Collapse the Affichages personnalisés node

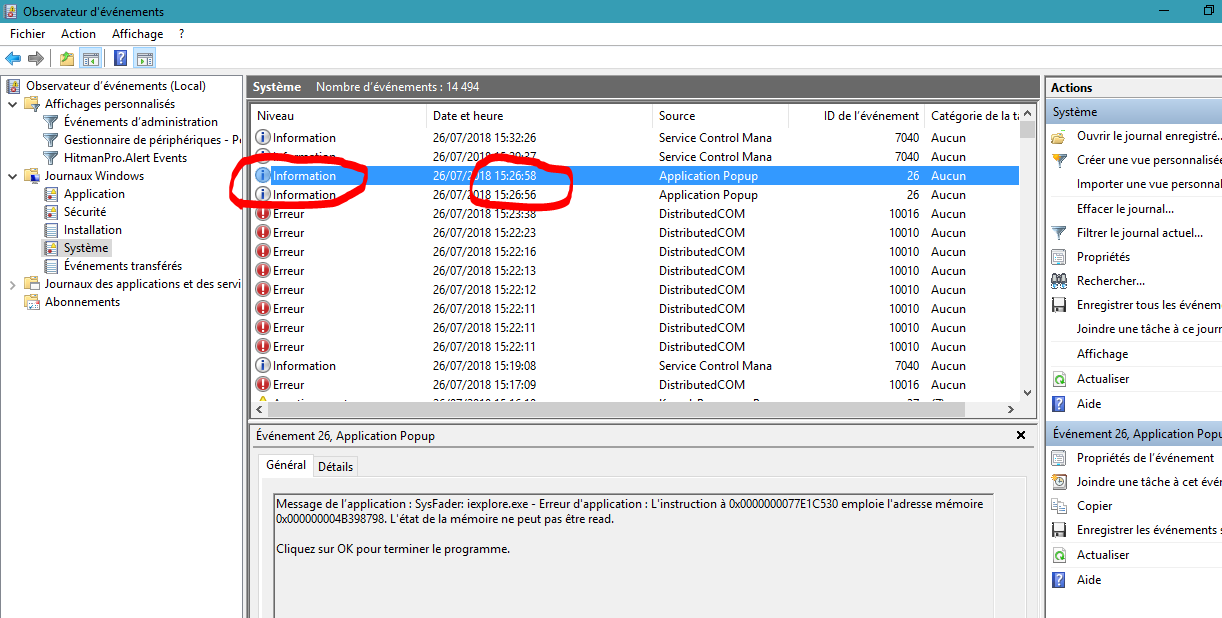click(12, 104)
